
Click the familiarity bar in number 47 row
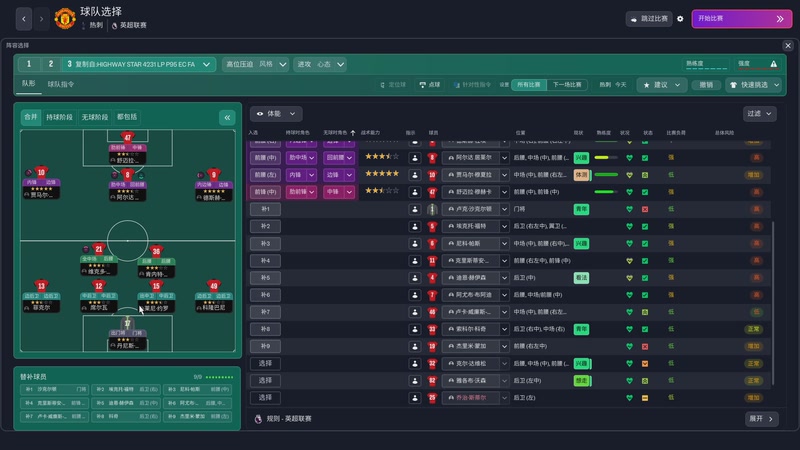pos(606,192)
